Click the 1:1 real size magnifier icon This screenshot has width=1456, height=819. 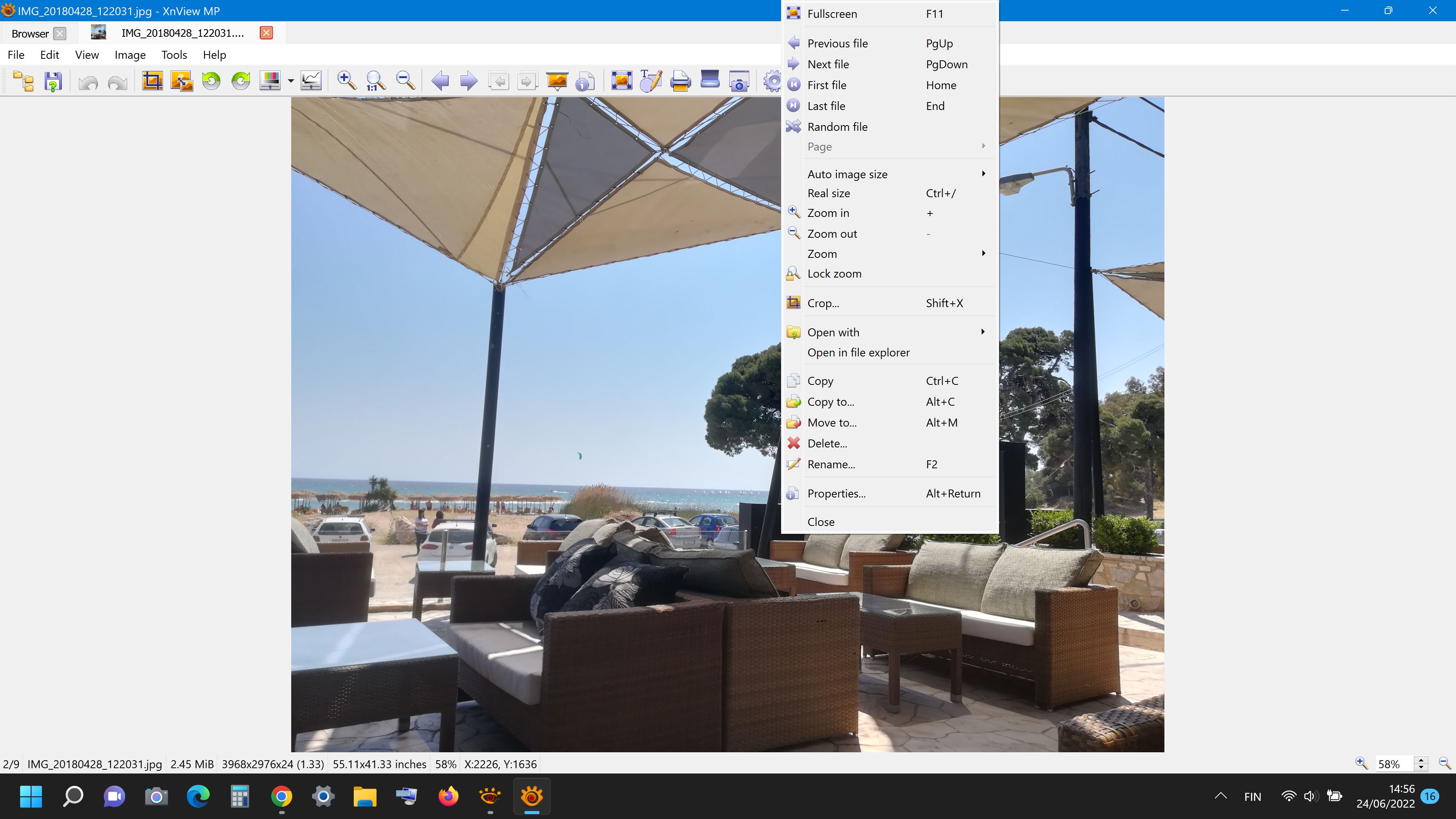pos(375,81)
